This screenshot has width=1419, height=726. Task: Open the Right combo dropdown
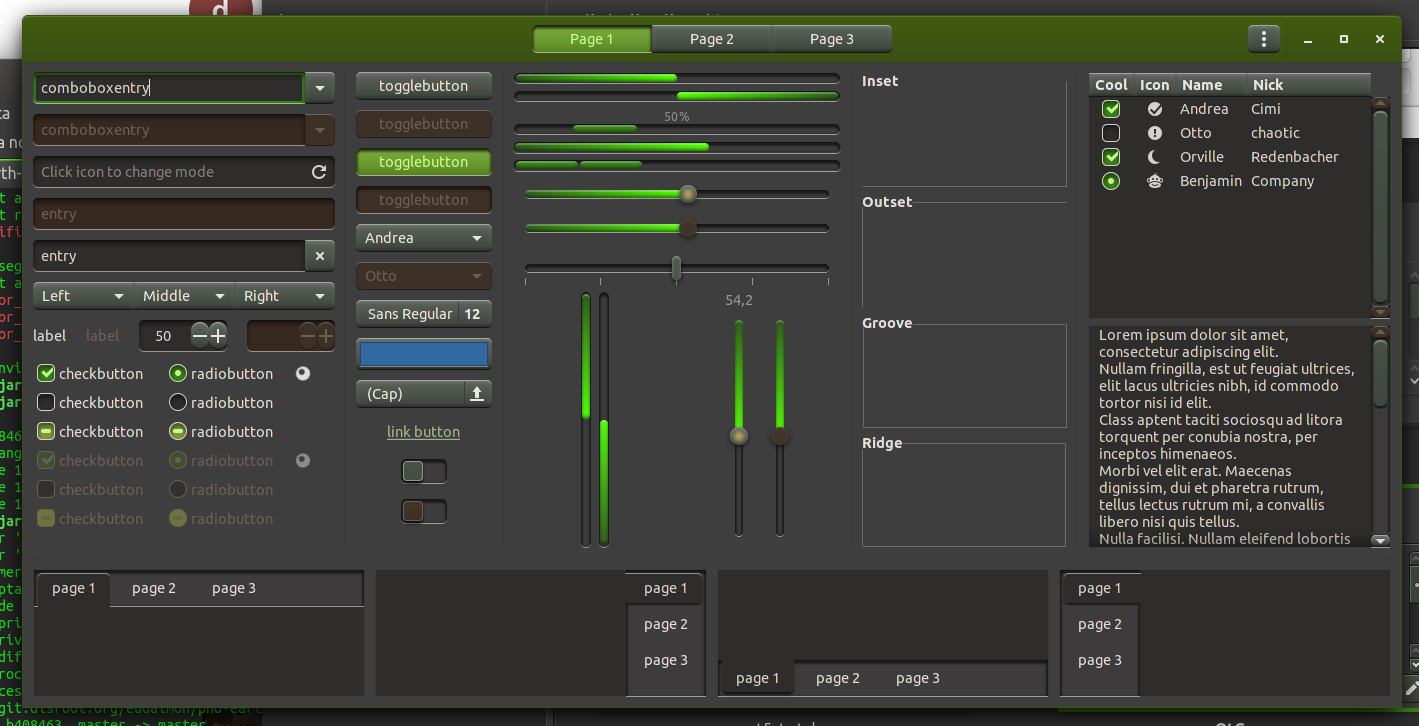click(x=285, y=296)
